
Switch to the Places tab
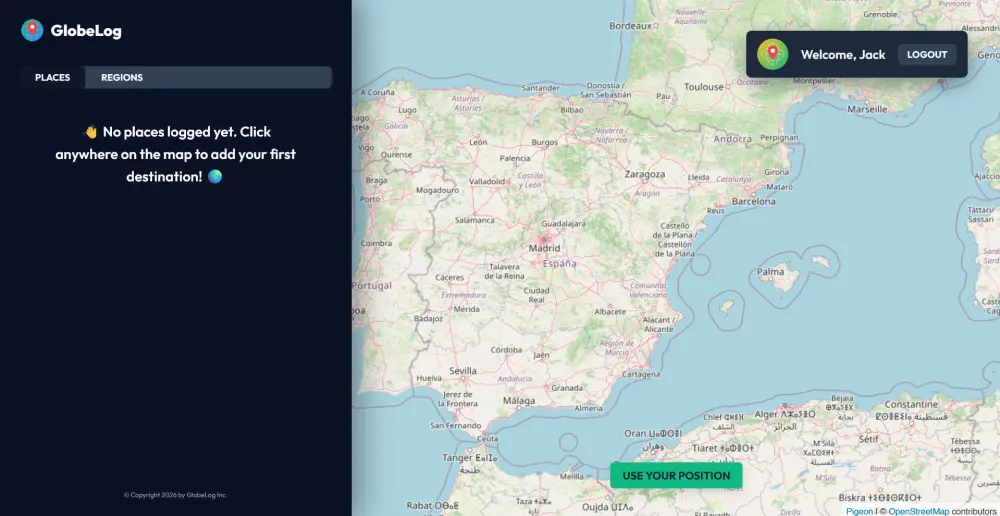(52, 77)
